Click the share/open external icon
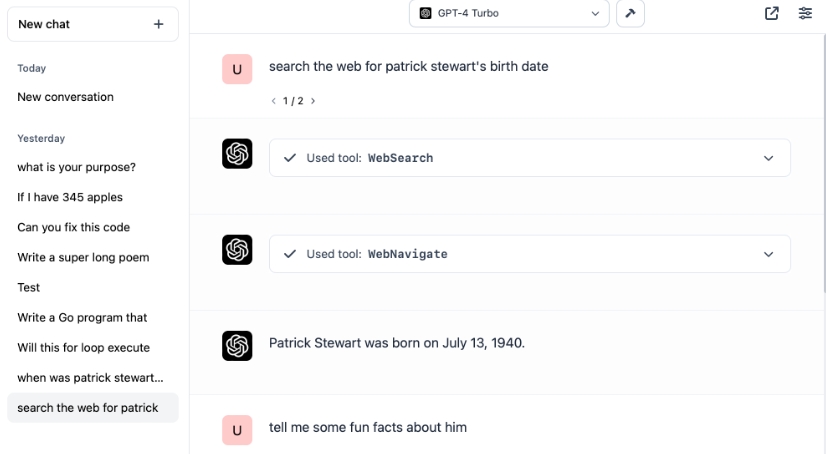826x454 pixels. coord(772,13)
